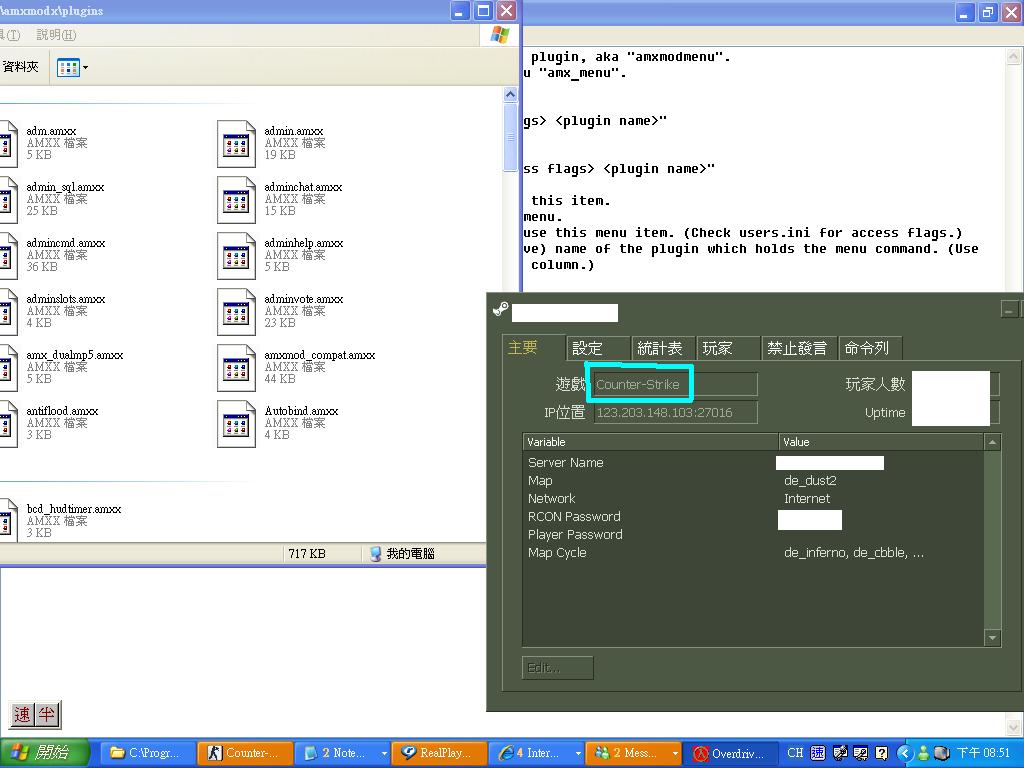
Task: Click the help question mark tray icon
Action: [881, 753]
